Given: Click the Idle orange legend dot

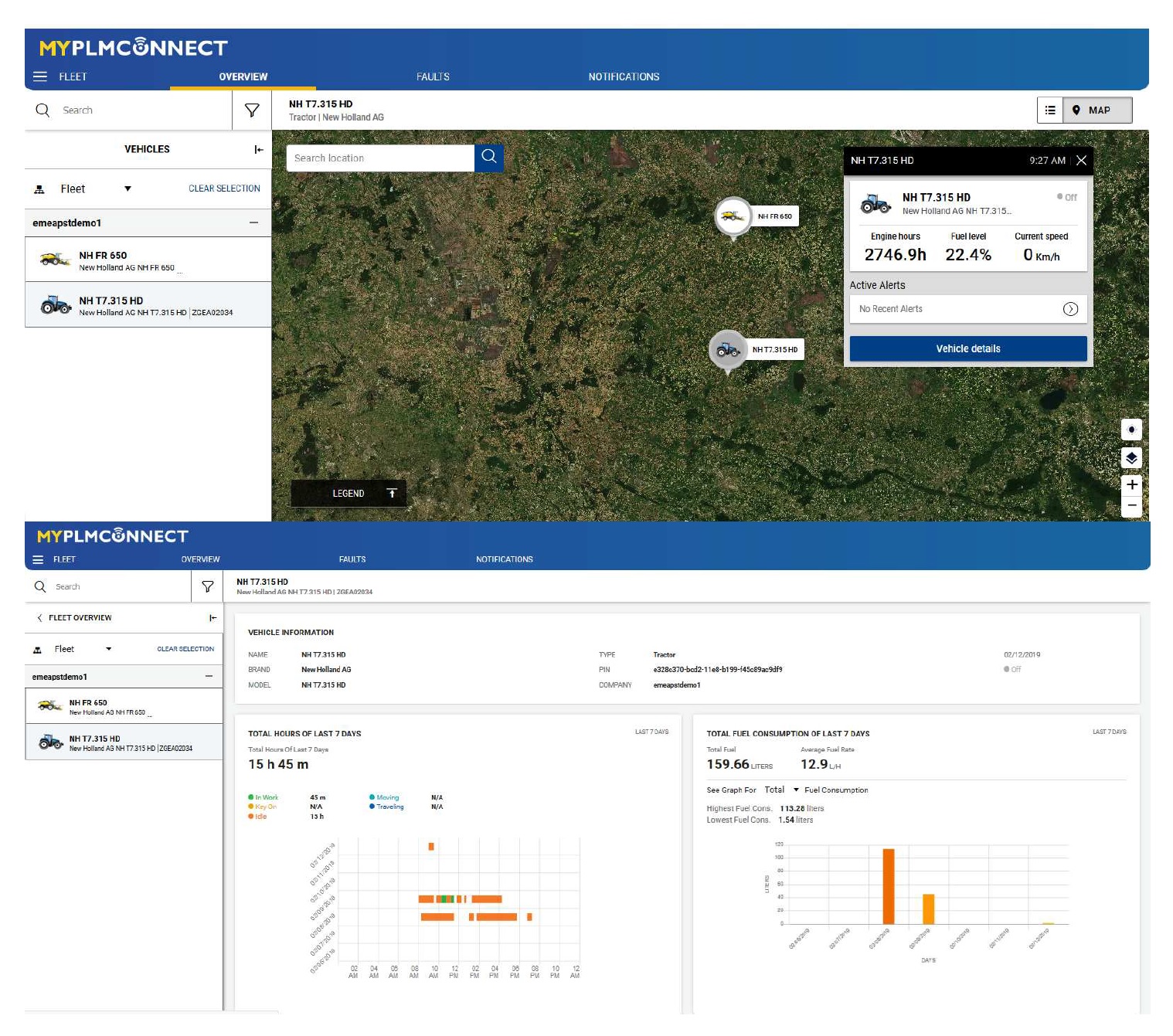Looking at the screenshot, I should click(251, 816).
